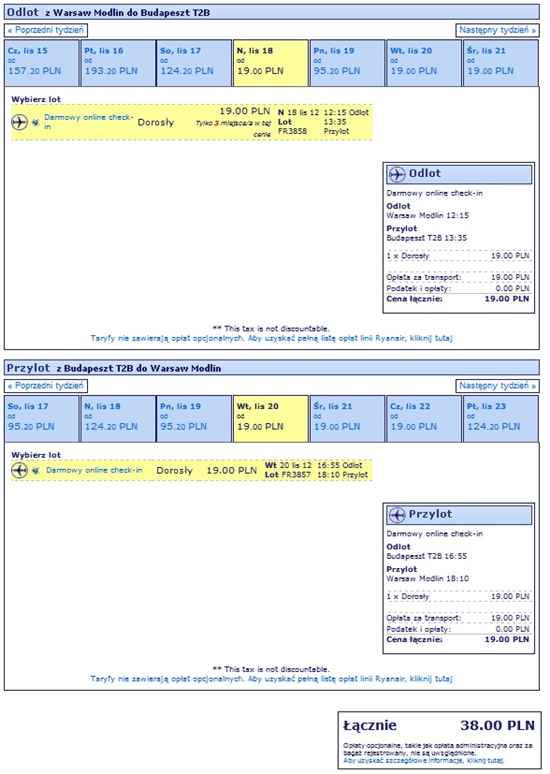Select outbound date Pn, lis 19
This screenshot has width=550, height=774.
pyautogui.click(x=347, y=63)
